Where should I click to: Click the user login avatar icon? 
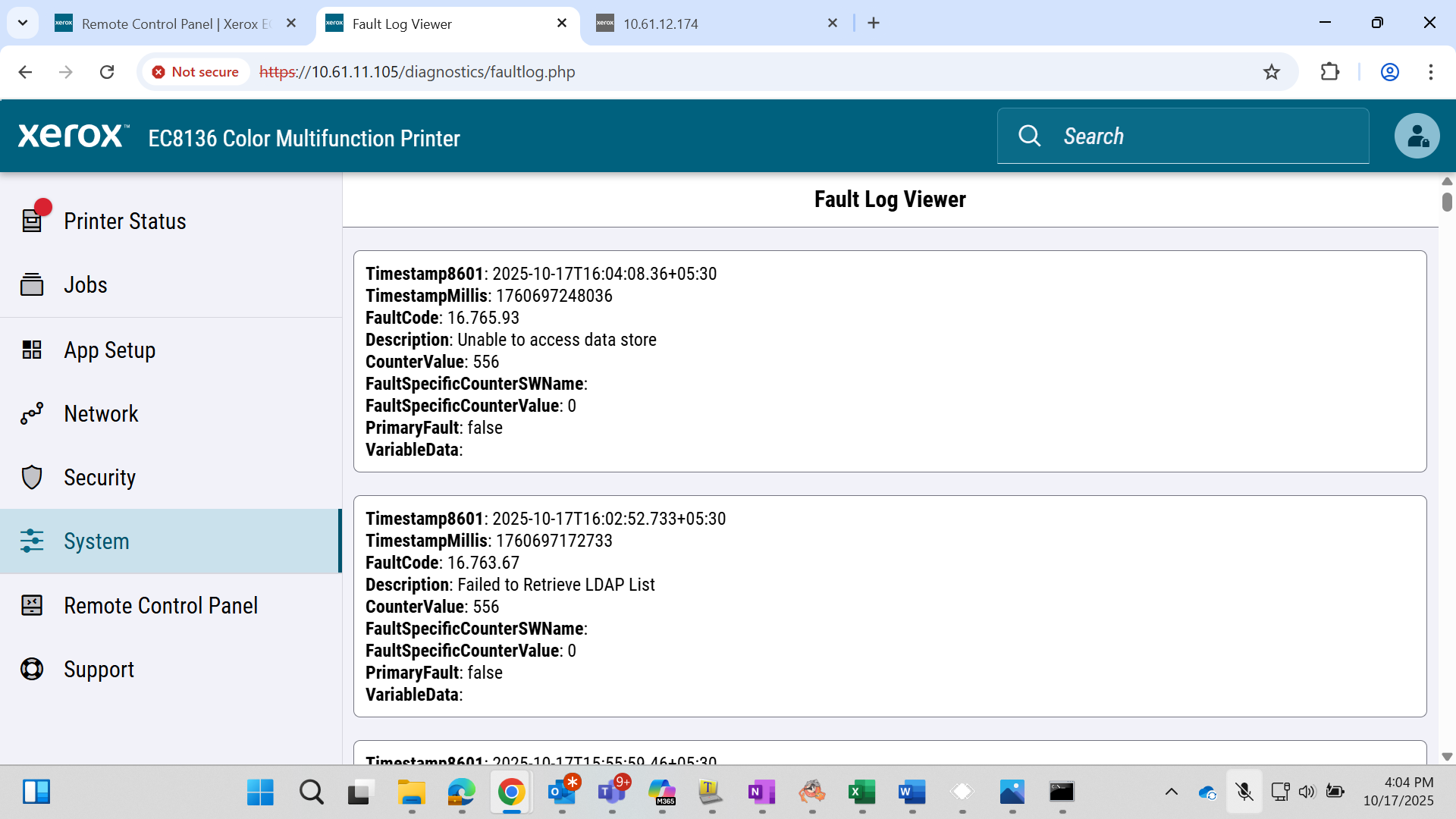[x=1417, y=136]
